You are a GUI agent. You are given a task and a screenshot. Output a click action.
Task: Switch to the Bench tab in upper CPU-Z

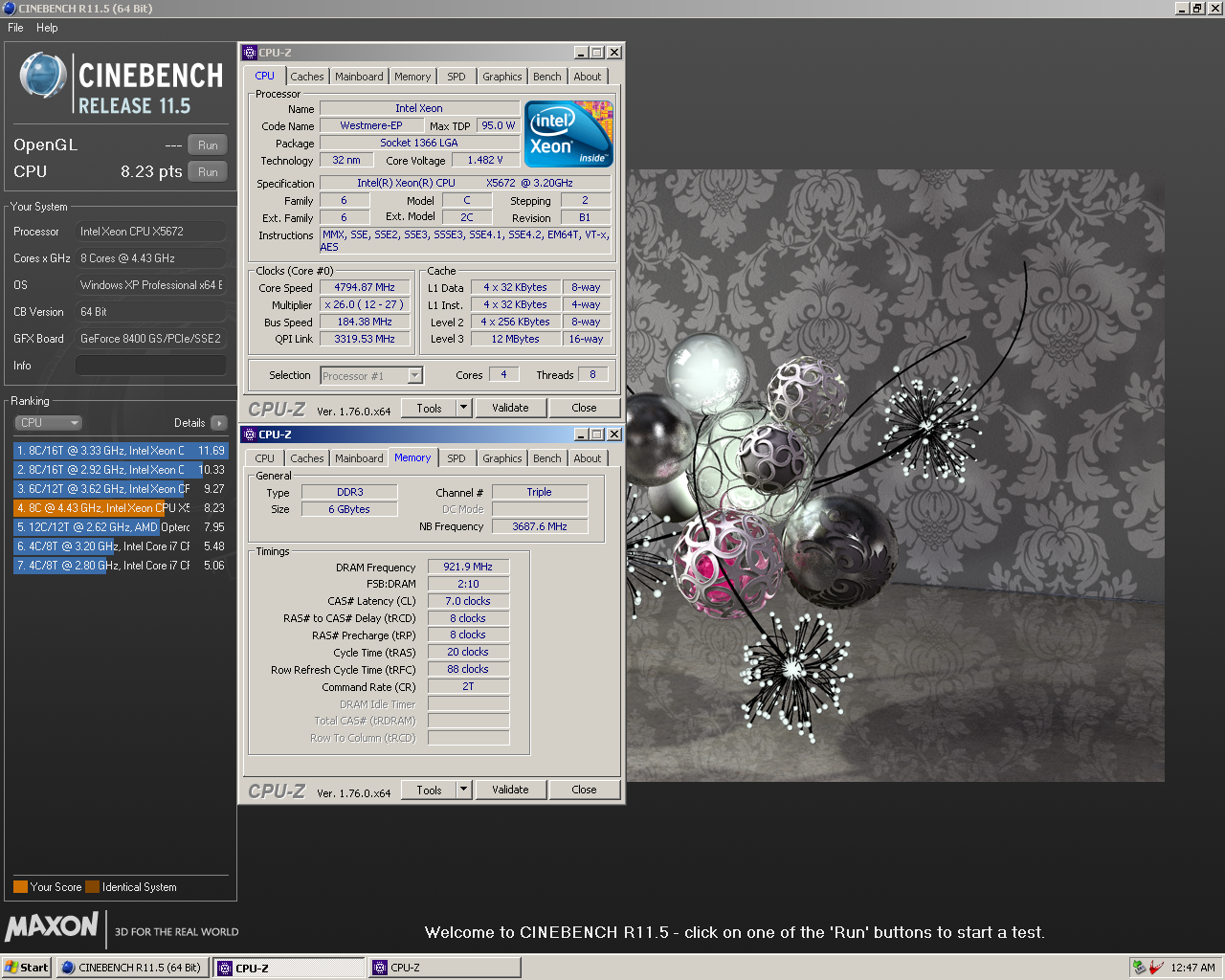(x=547, y=77)
